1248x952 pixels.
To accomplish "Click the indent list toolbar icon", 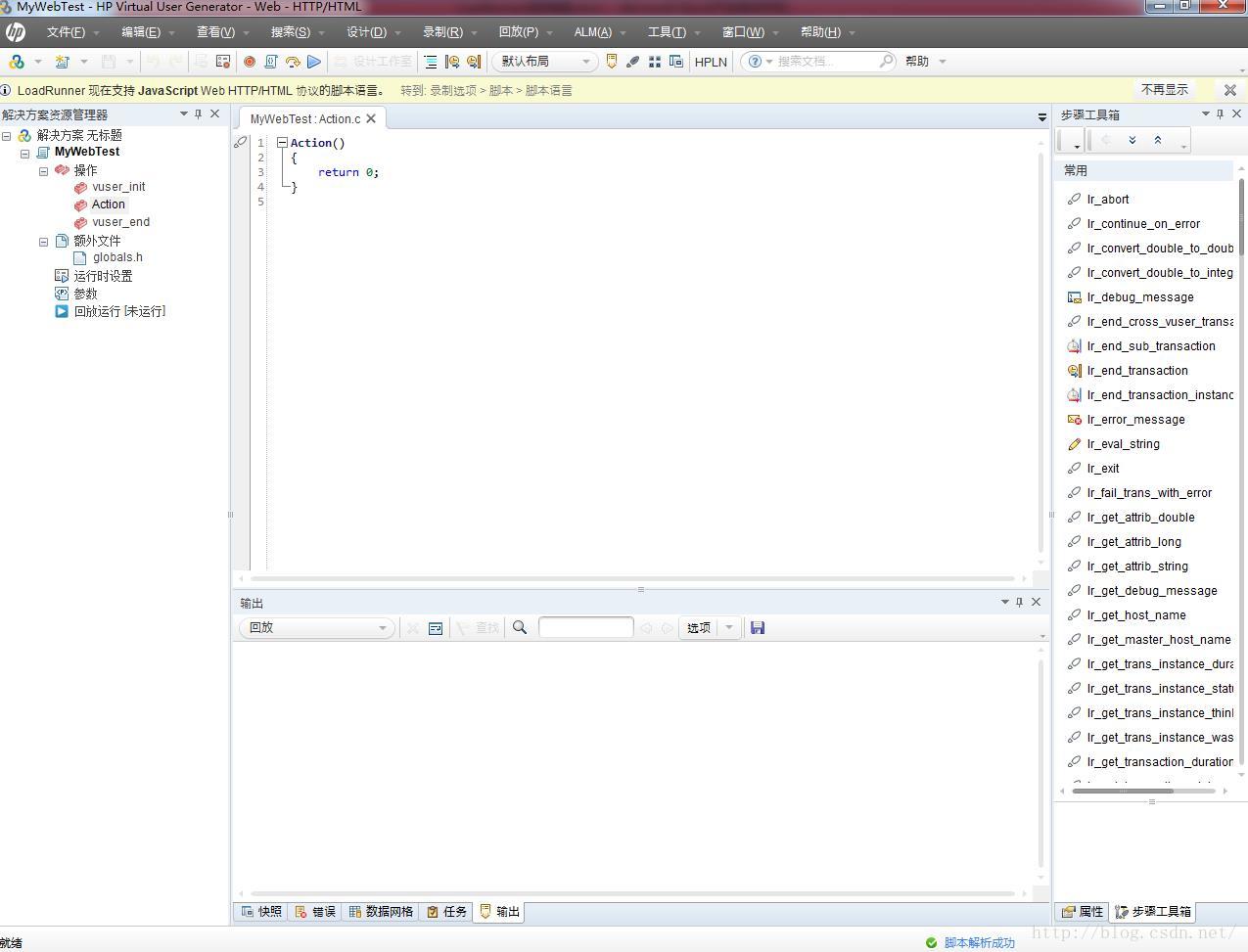I will [431, 62].
